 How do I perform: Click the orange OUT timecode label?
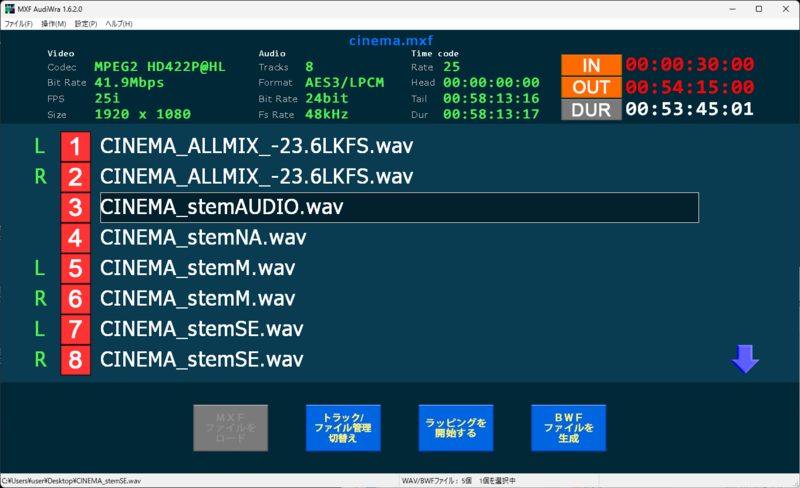coord(591,87)
